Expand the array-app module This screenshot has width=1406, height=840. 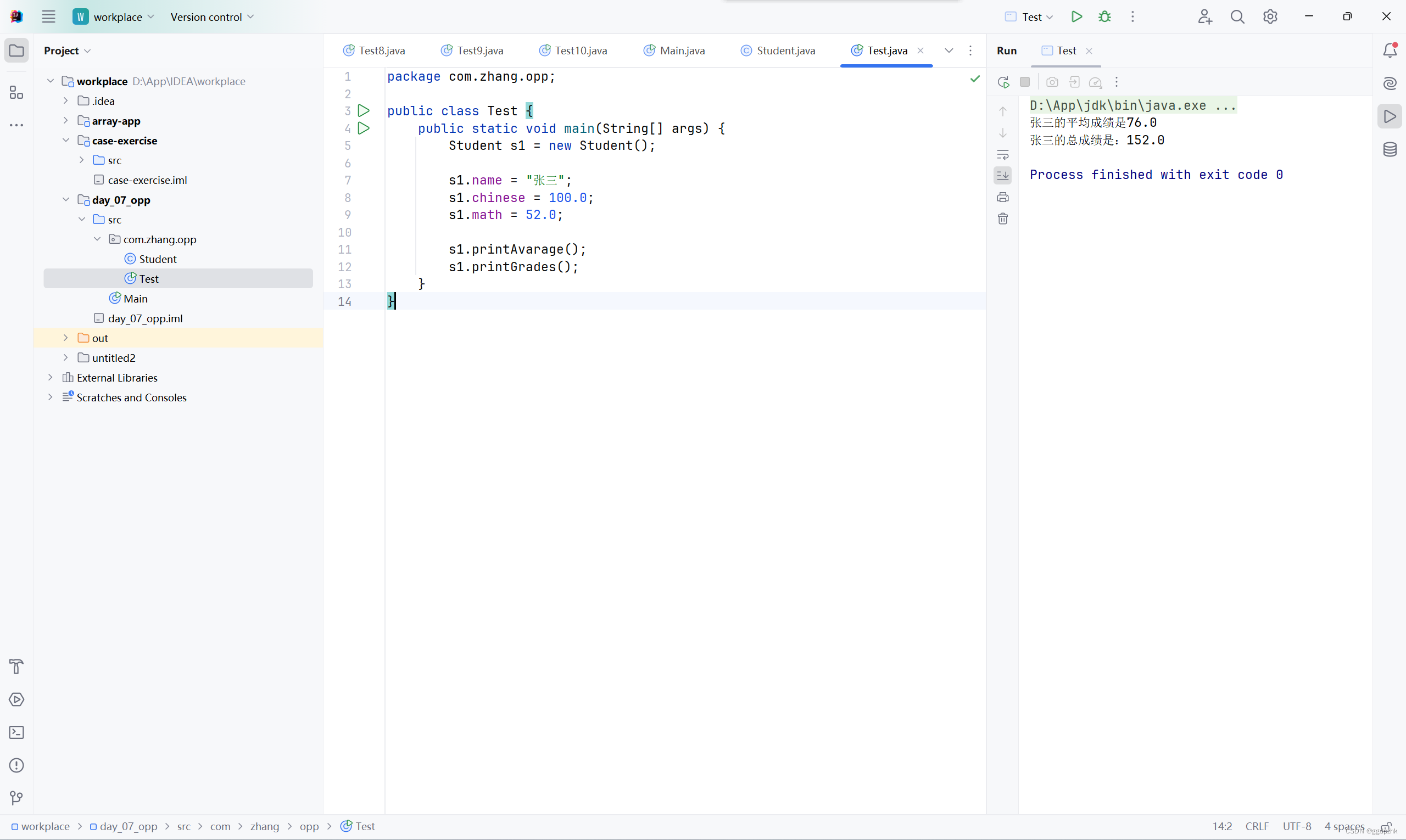(x=66, y=121)
